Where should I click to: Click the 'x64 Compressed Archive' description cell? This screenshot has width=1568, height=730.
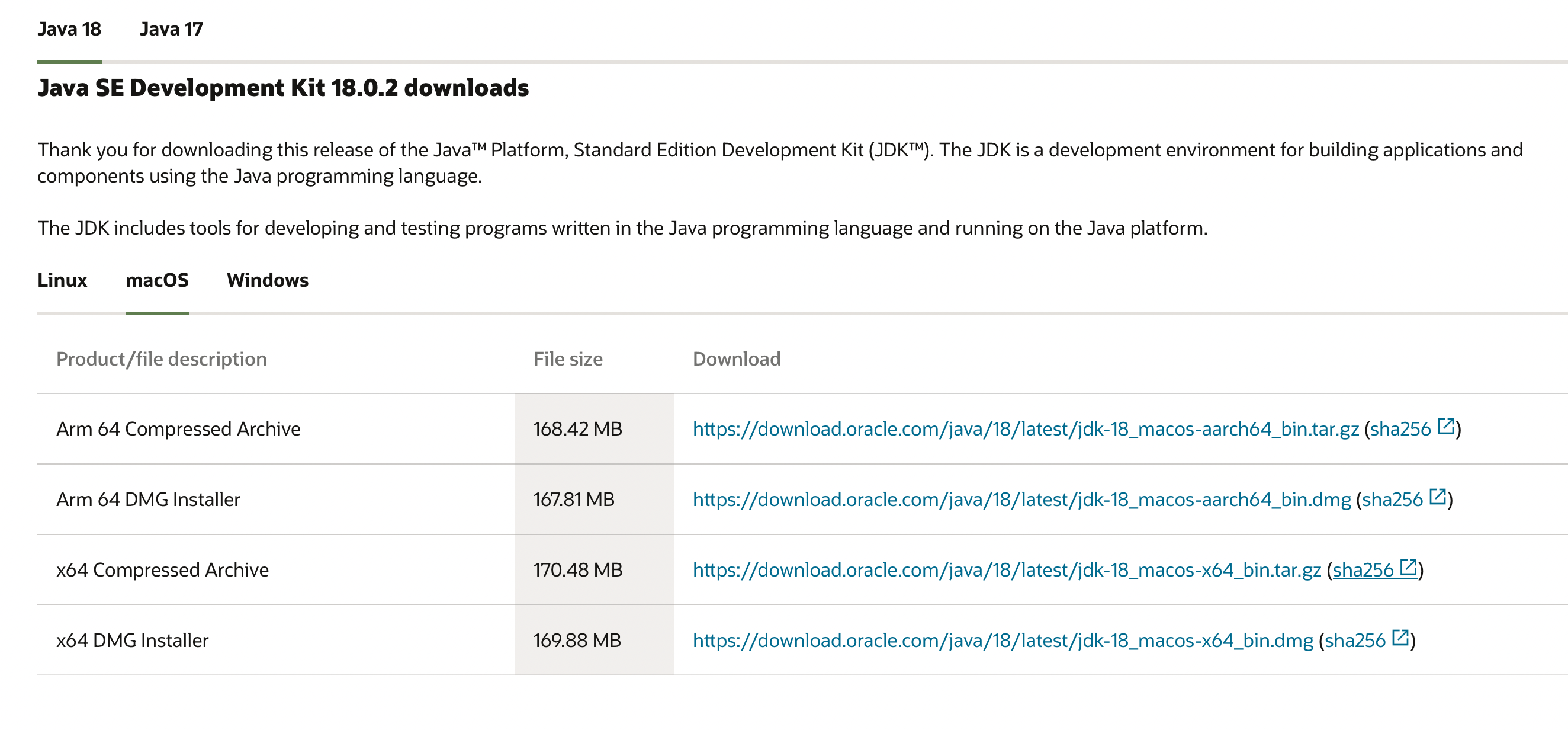[276, 571]
